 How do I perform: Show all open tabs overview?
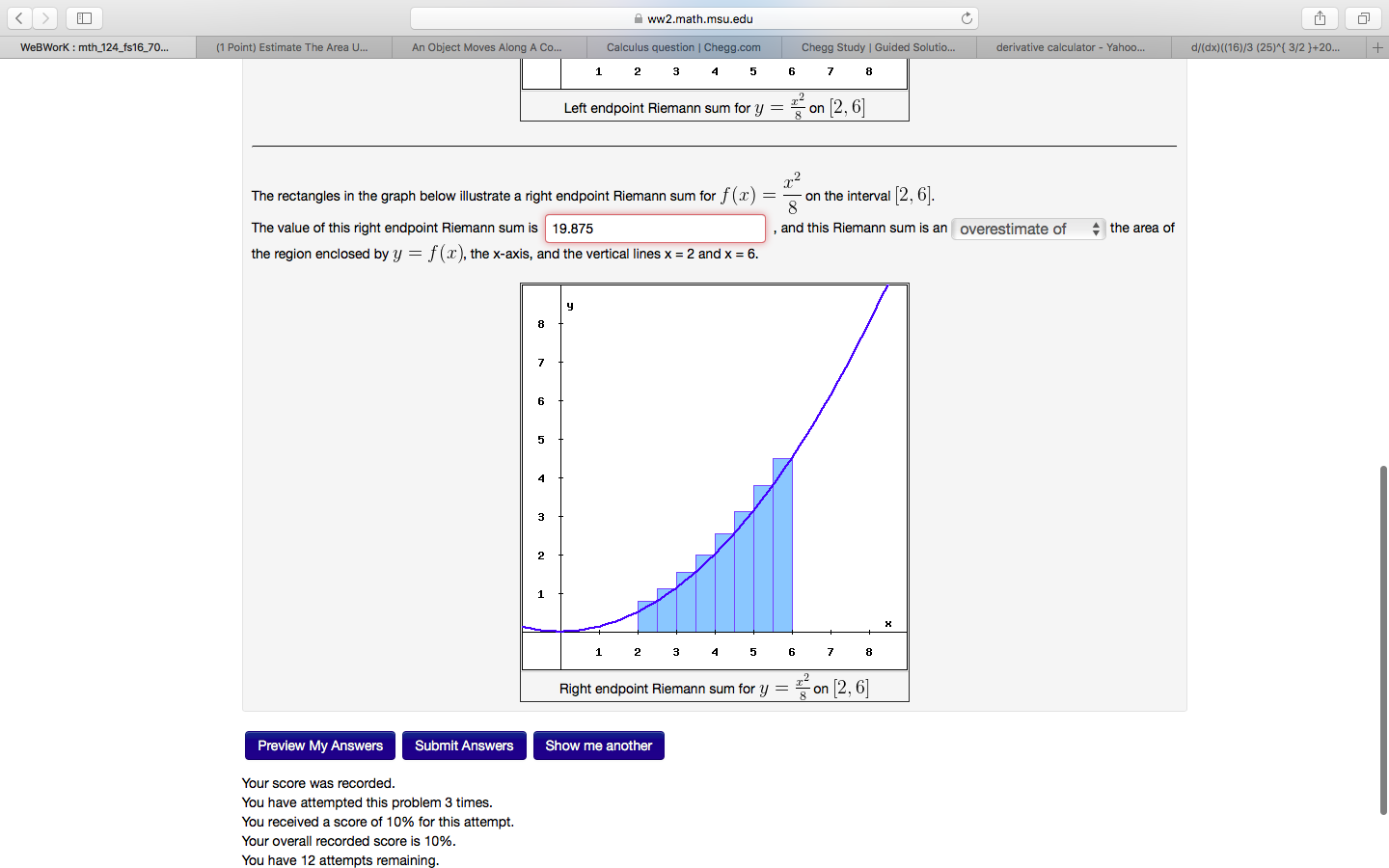coord(1360,17)
